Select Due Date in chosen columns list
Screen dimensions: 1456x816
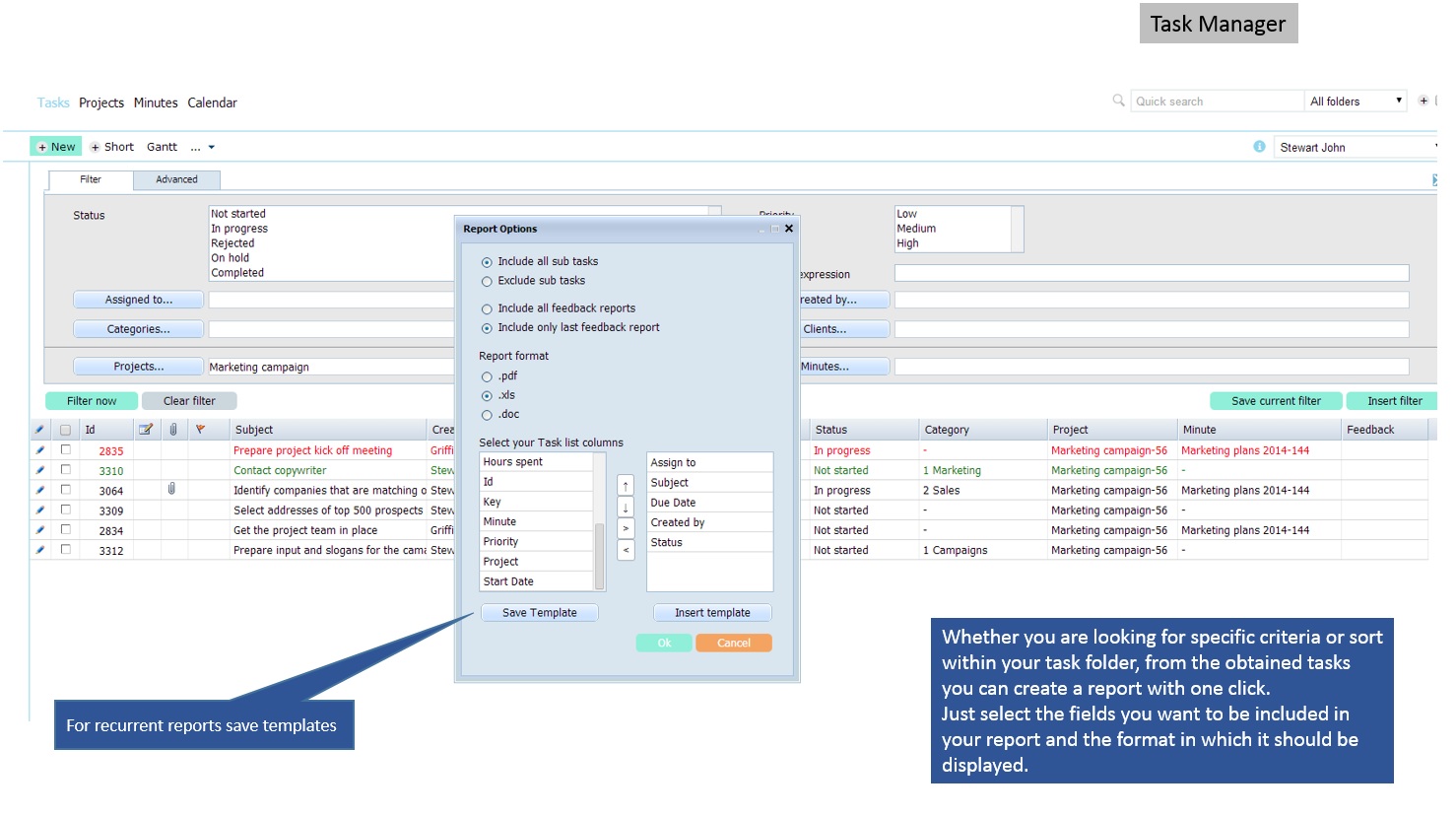709,503
